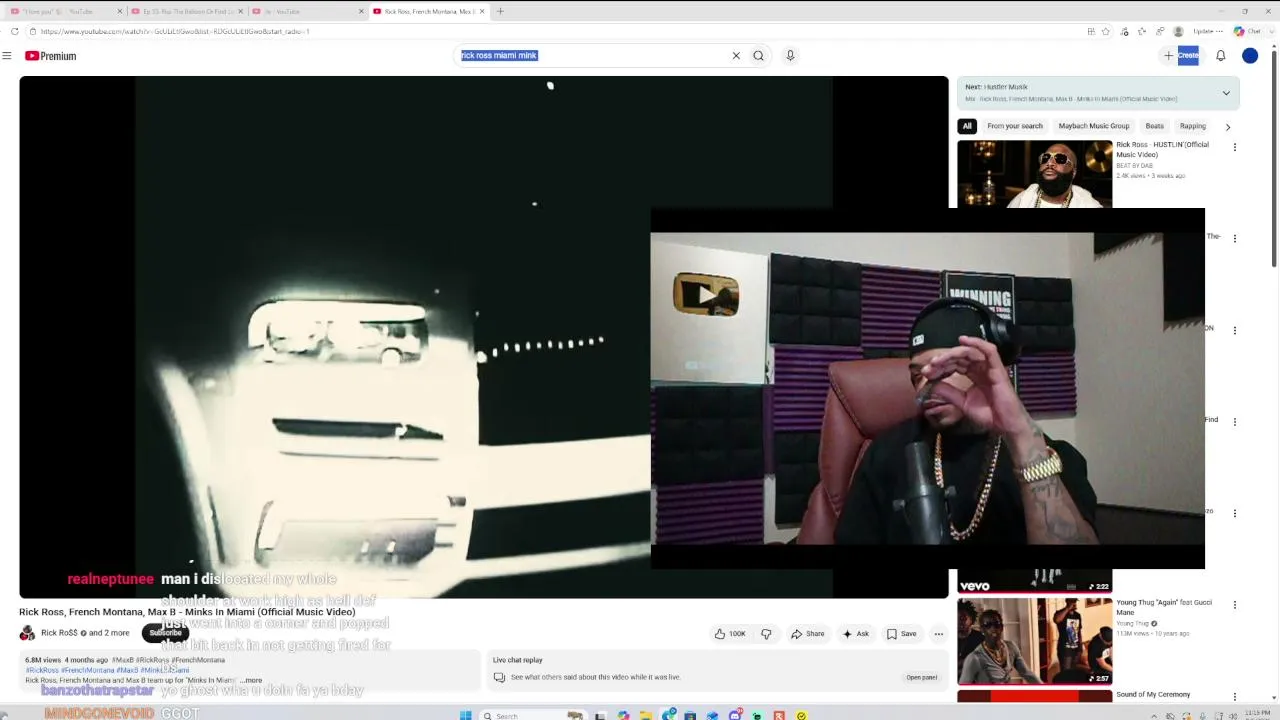Go to YouTube Premium home via logo
Screen dimensions: 1280x720
[x=51, y=56]
